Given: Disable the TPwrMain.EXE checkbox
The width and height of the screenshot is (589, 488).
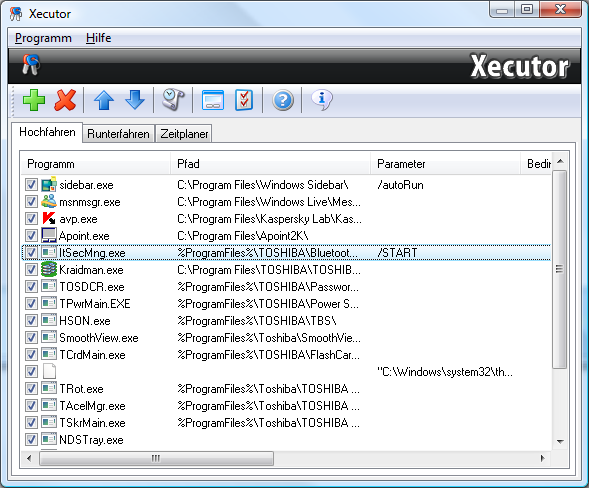Looking at the screenshot, I should pyautogui.click(x=31, y=304).
